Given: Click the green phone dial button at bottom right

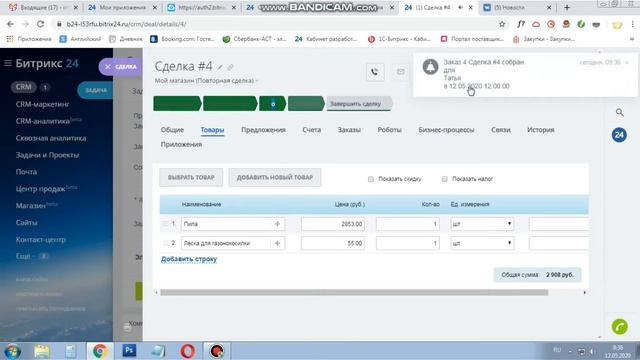Looking at the screenshot, I should (x=620, y=327).
